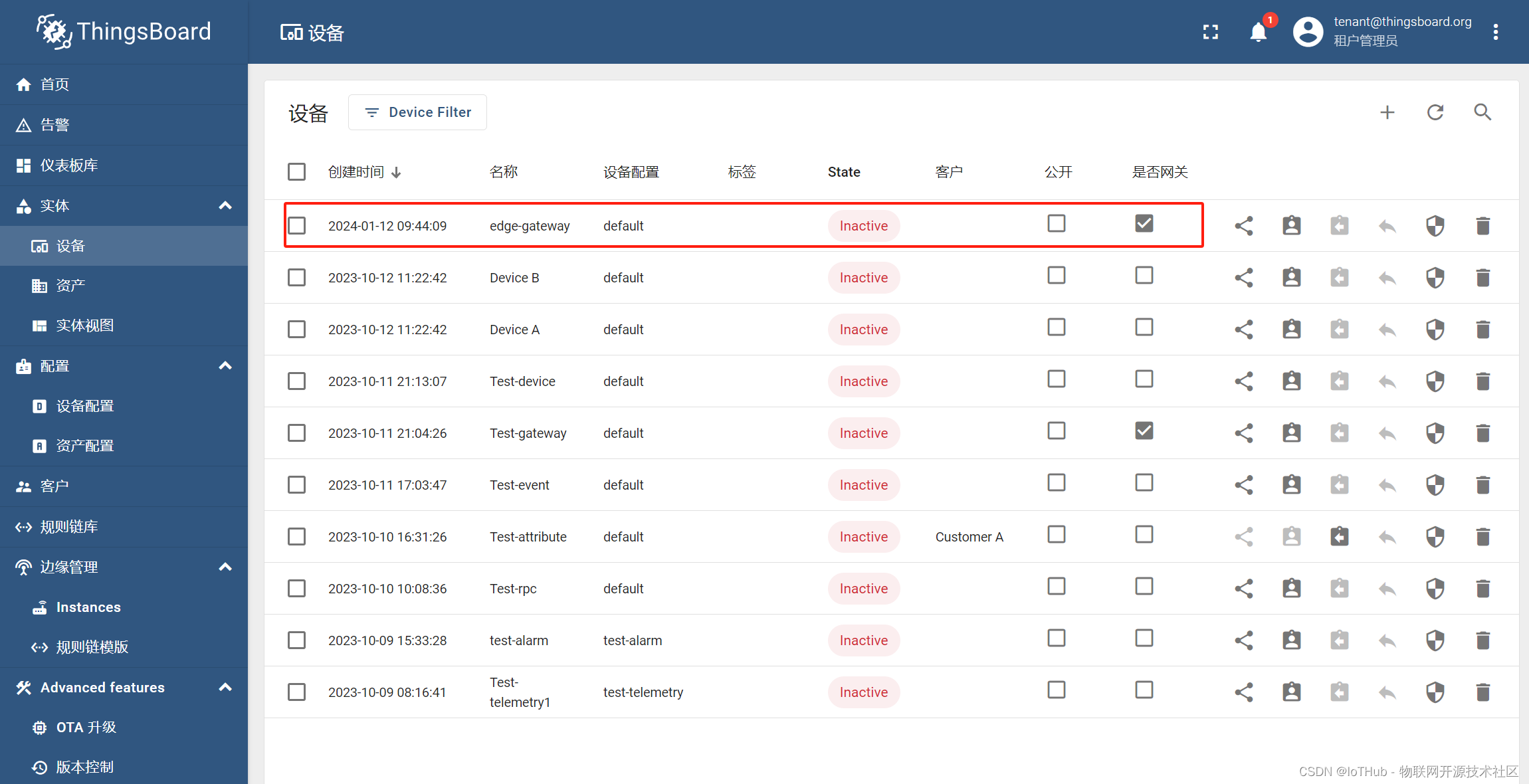
Task: Click the share icon for edge-gateway
Action: click(1243, 225)
